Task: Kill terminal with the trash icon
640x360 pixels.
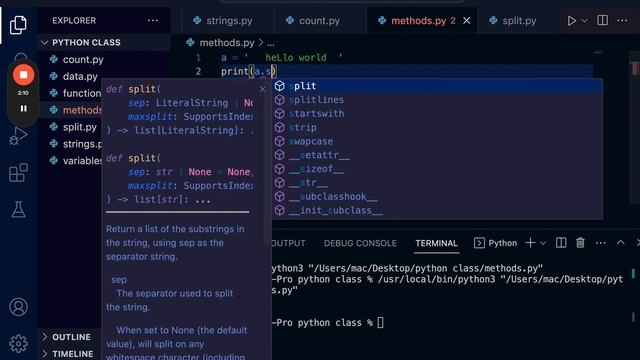Action: [x=580, y=243]
